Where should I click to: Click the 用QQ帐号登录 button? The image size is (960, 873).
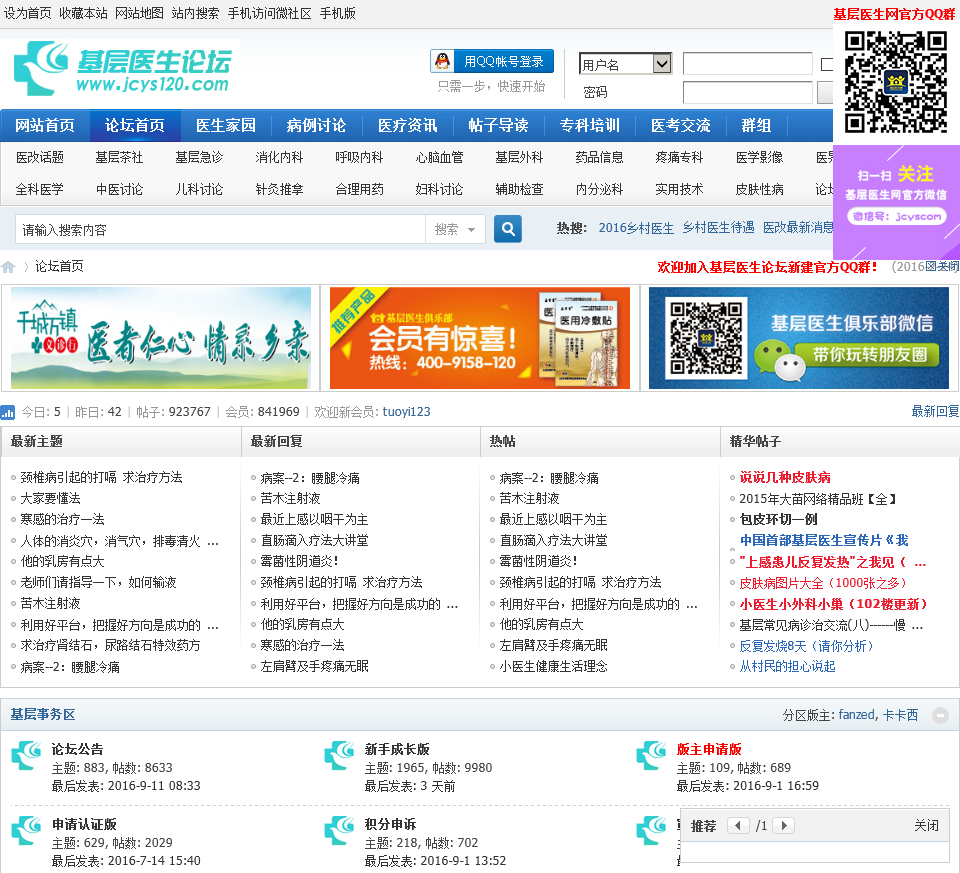click(x=492, y=61)
